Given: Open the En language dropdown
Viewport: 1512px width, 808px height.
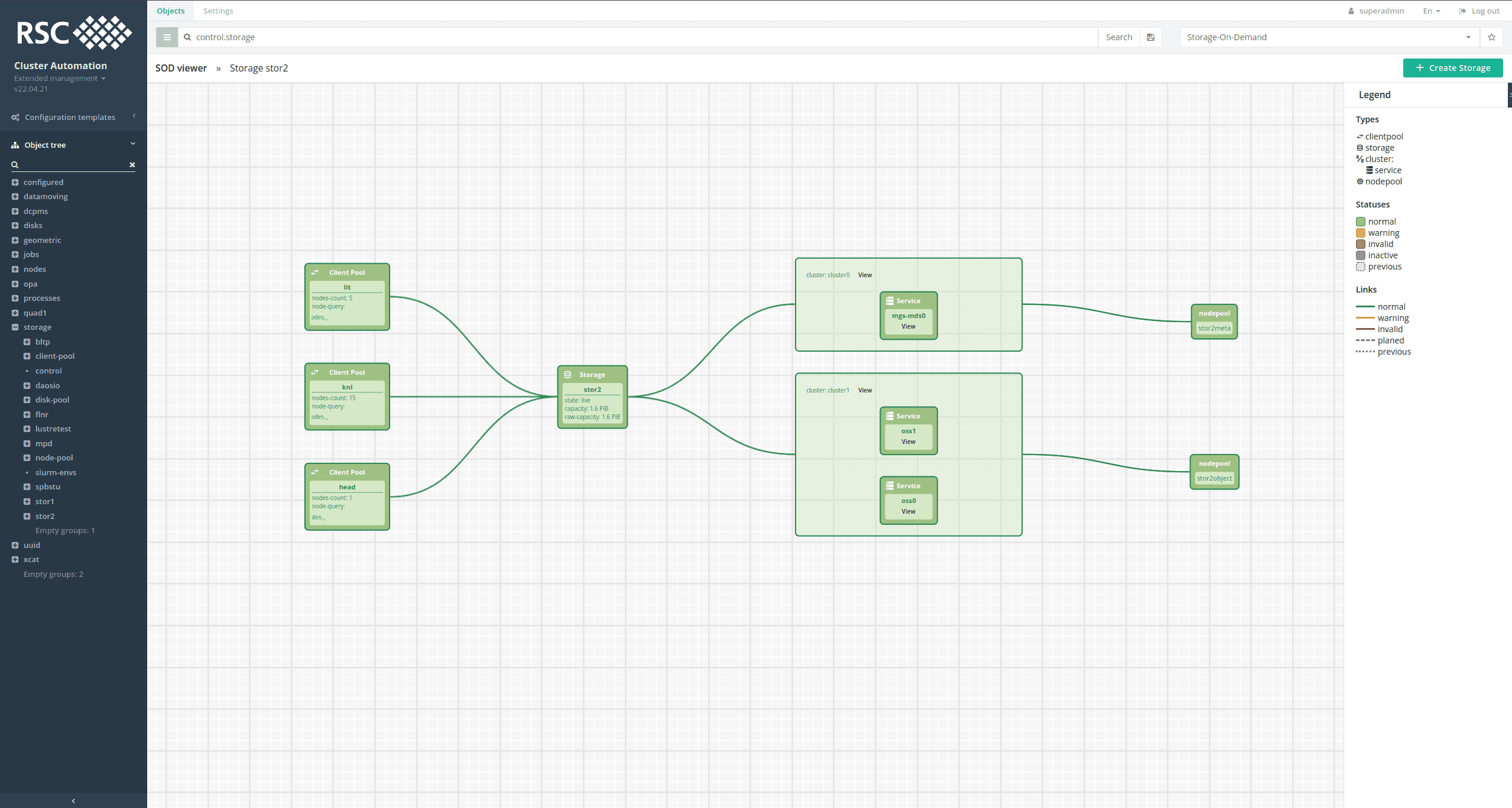Looking at the screenshot, I should (1430, 10).
